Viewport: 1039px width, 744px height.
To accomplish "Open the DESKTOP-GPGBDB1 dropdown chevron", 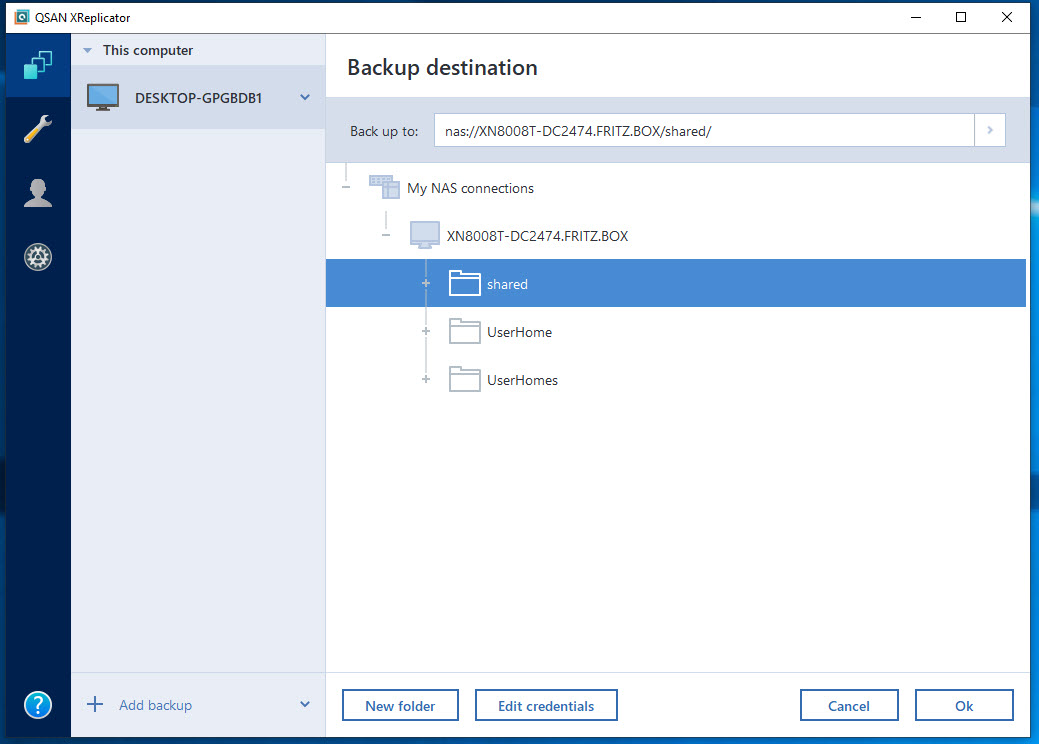I will (305, 97).
